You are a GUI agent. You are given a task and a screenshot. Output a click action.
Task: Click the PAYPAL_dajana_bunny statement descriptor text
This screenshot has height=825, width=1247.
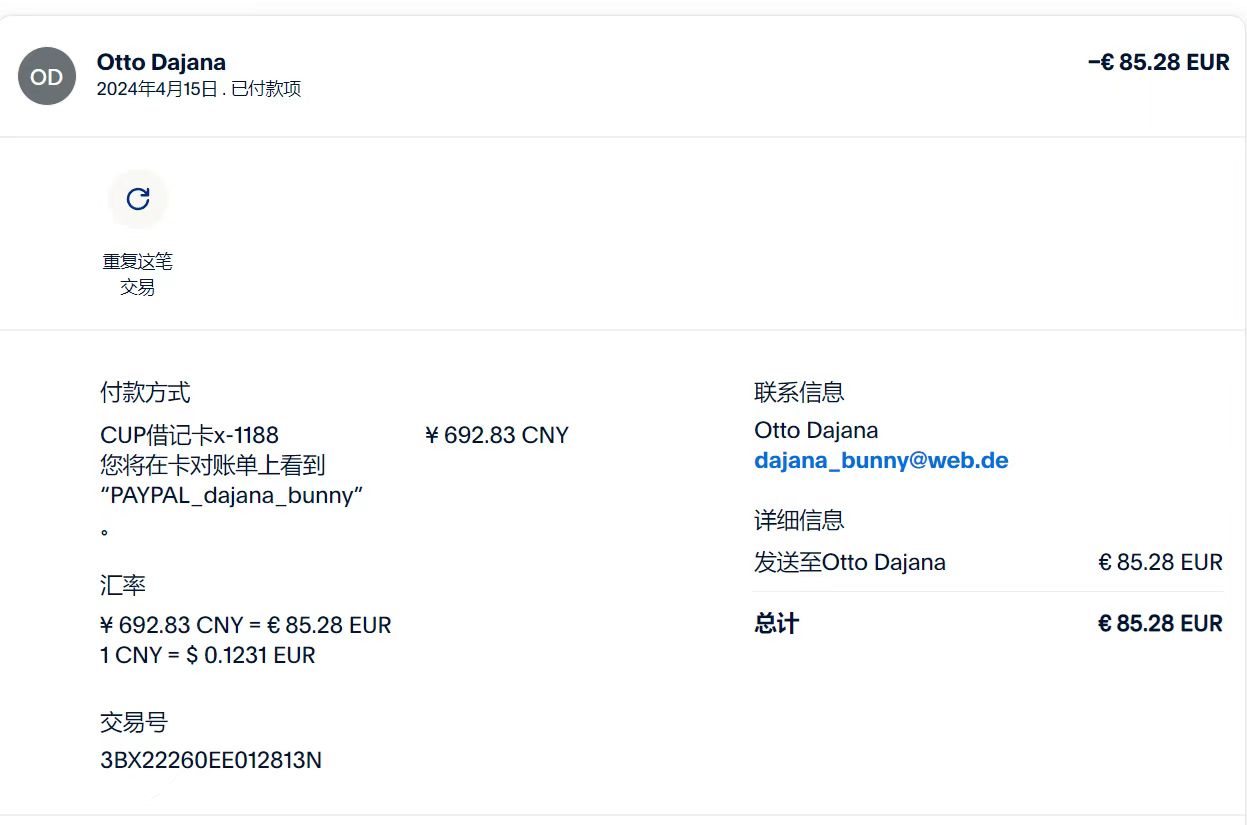[231, 495]
